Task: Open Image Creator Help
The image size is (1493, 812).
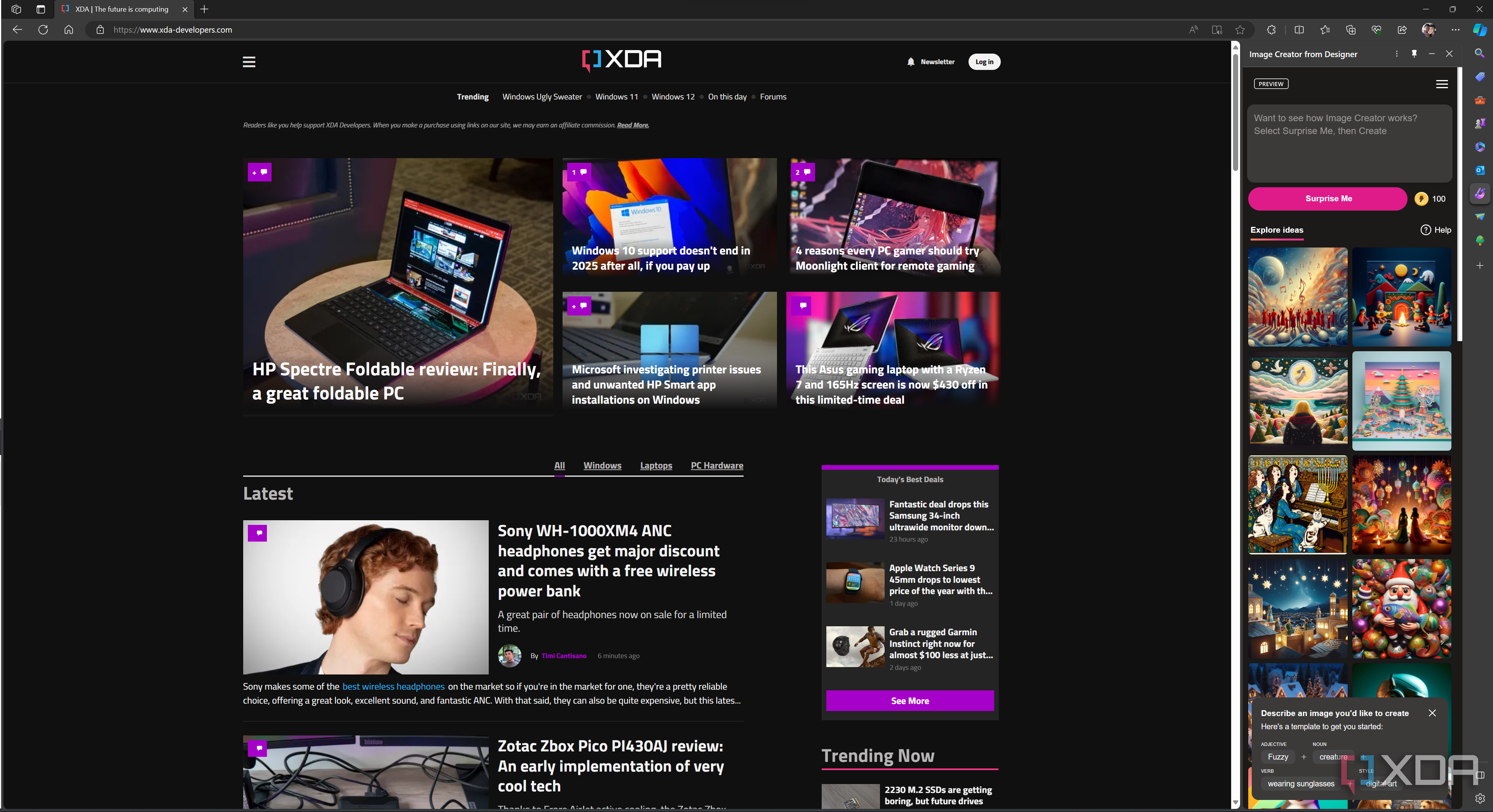Action: pos(1436,230)
